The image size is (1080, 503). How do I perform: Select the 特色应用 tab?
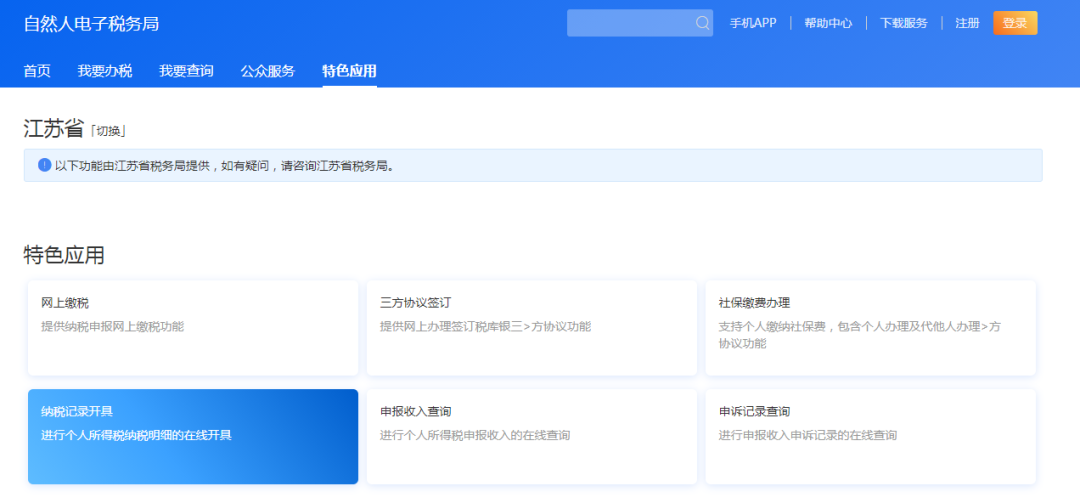click(x=349, y=71)
